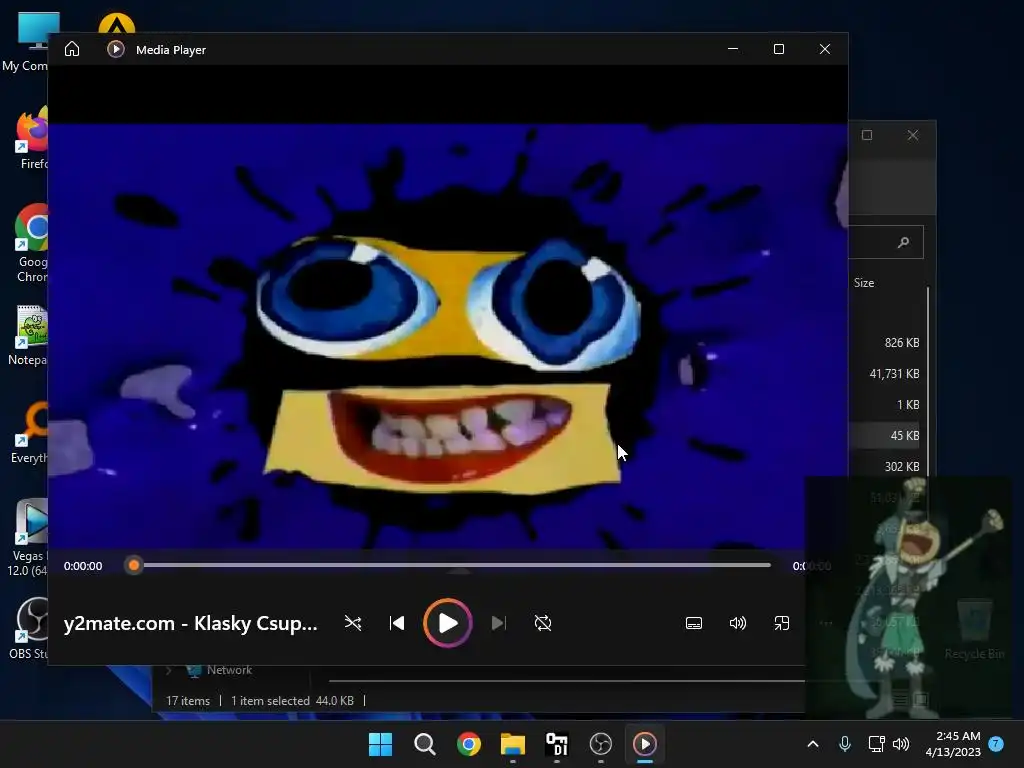
Task: Toggle repeat mode
Action: (543, 623)
